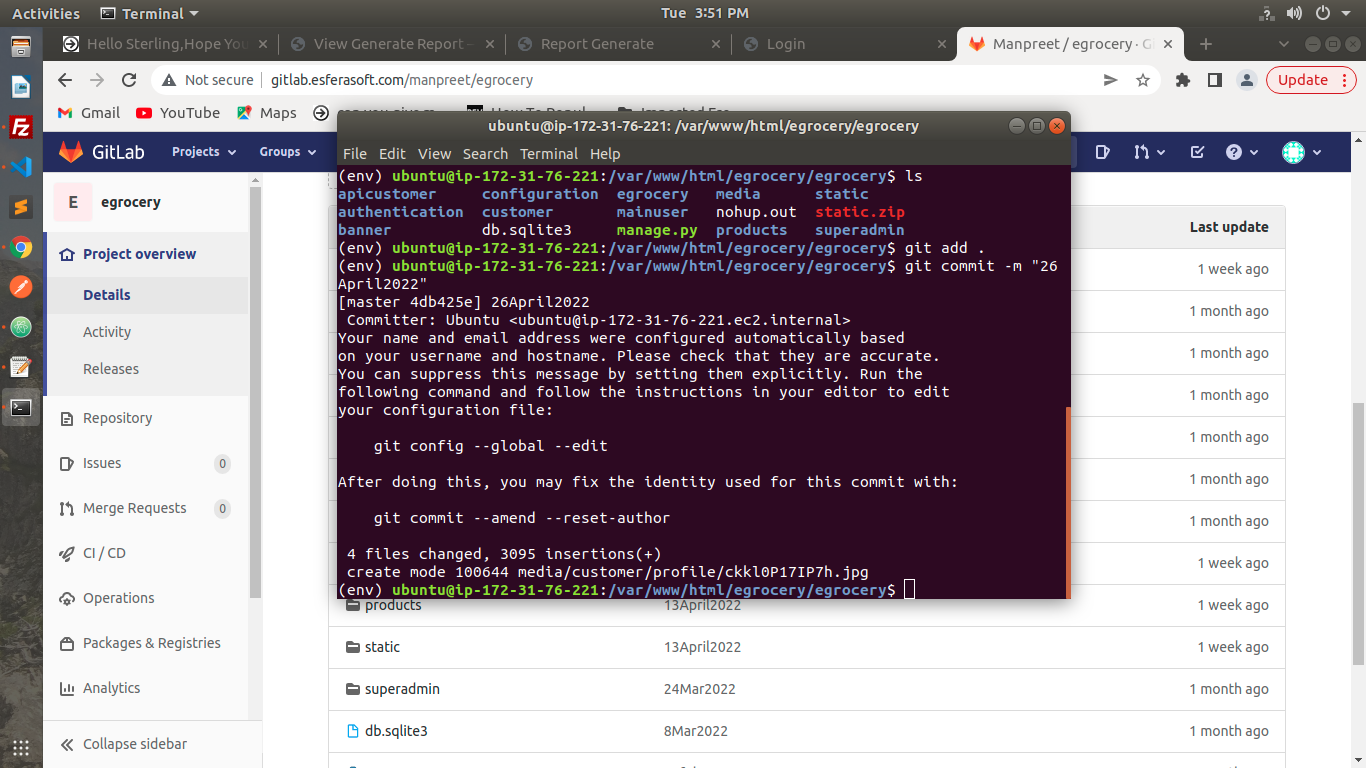Image resolution: width=1366 pixels, height=768 pixels.
Task: Open Sublime Text from the dock
Action: (x=21, y=207)
